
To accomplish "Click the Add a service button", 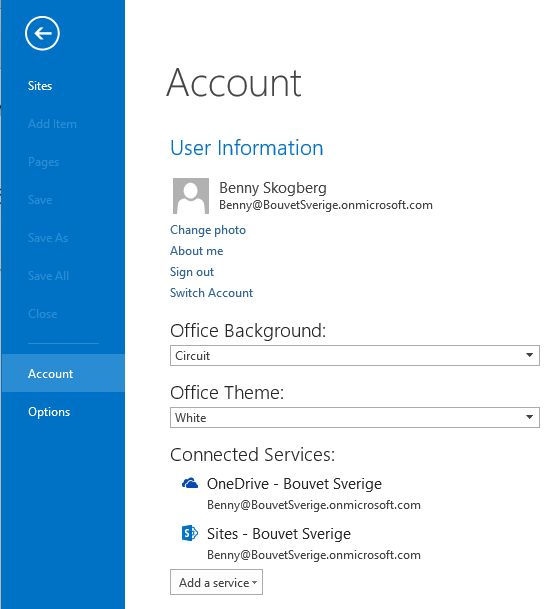I will pos(216,582).
